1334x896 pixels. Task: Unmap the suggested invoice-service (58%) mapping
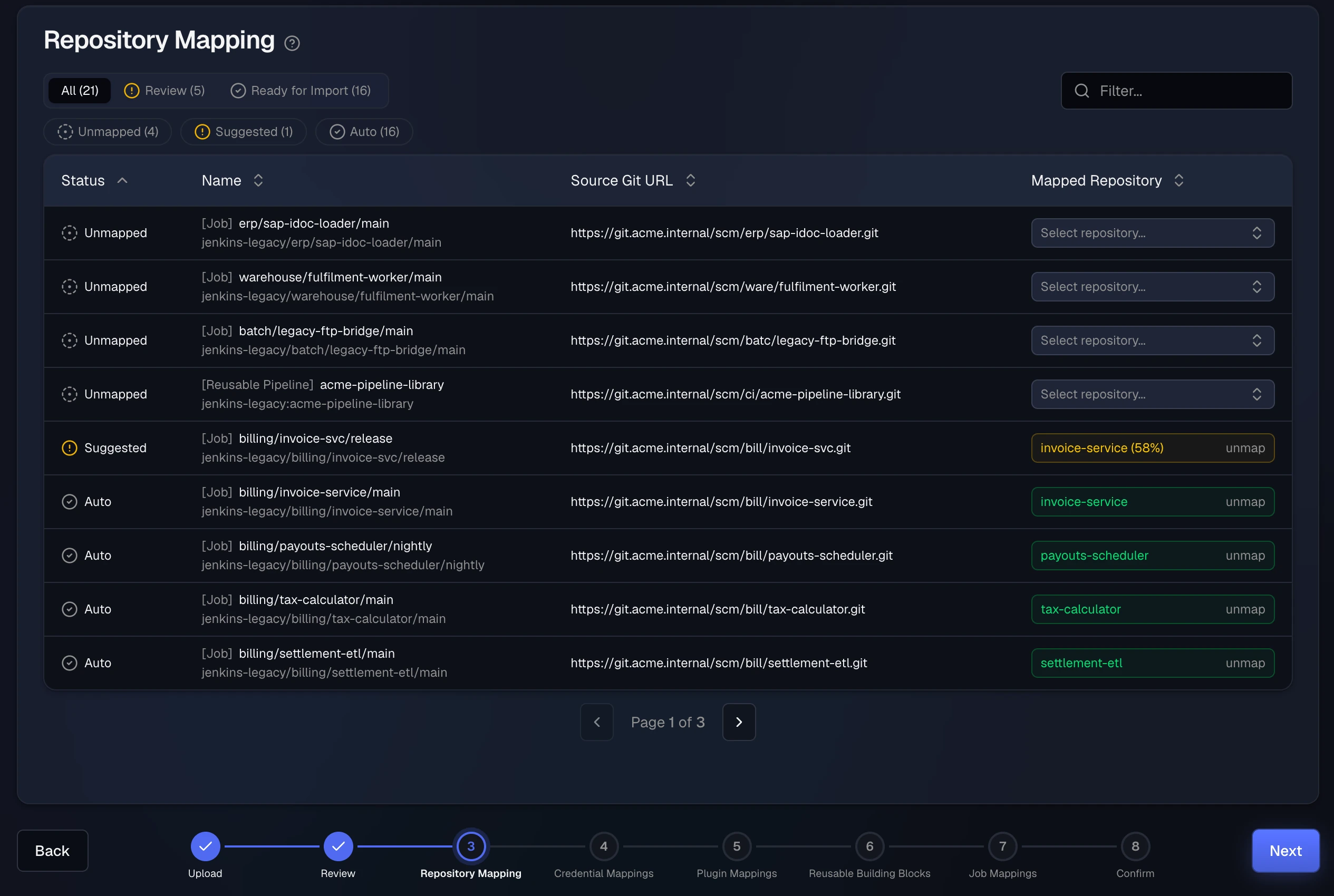tap(1245, 448)
